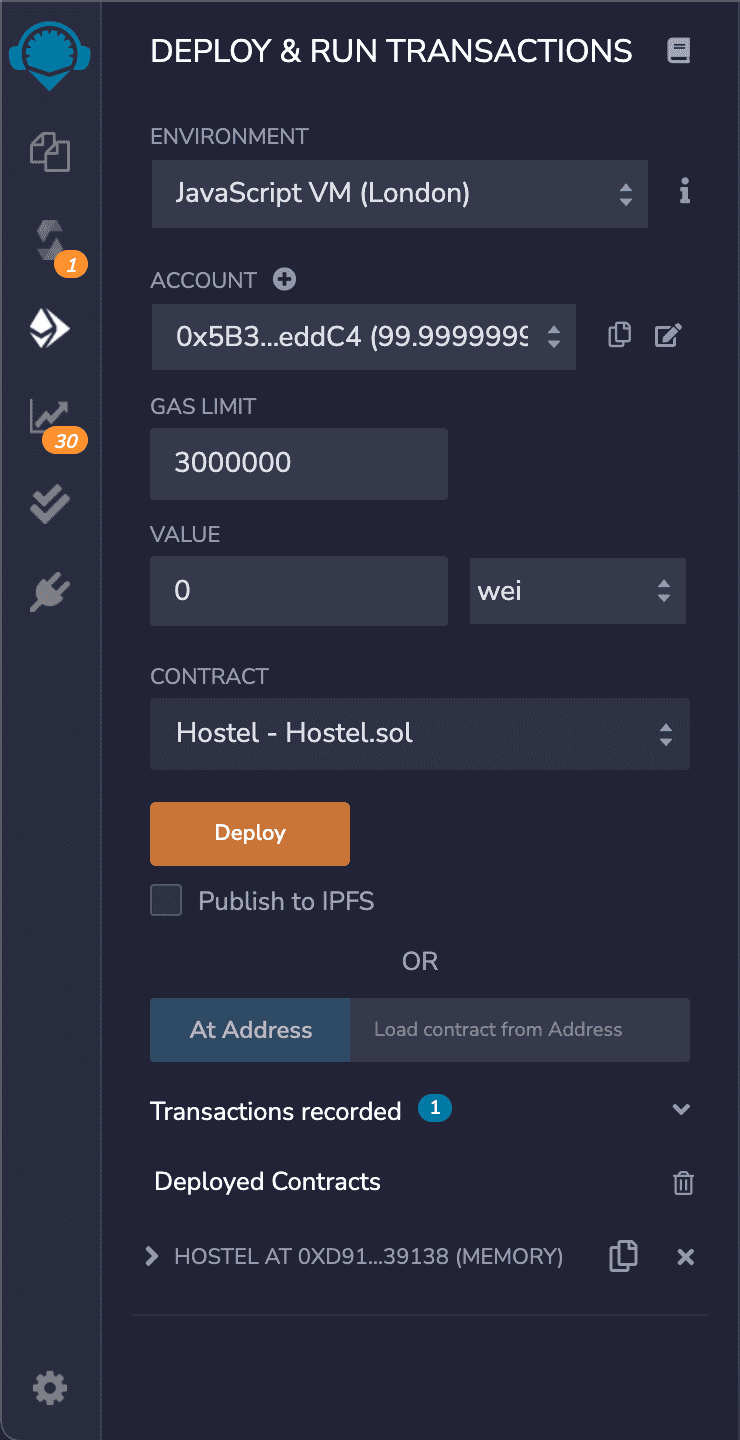
Task: Open the Static Analysis chart icon
Action: pyautogui.click(x=50, y=415)
